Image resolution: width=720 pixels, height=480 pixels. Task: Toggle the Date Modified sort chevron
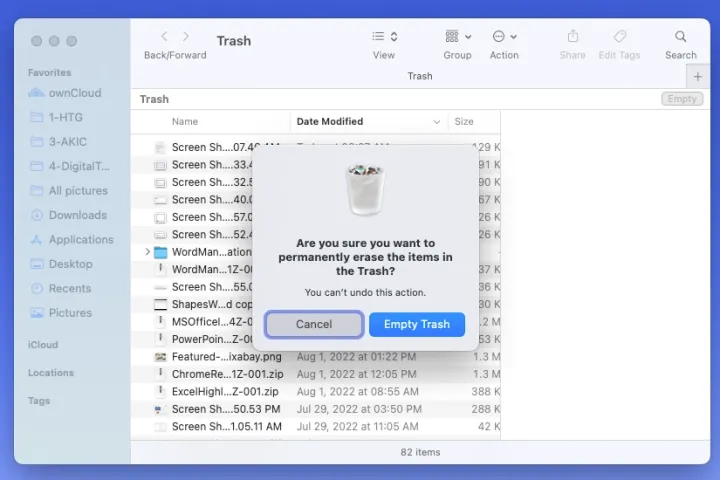click(437, 122)
